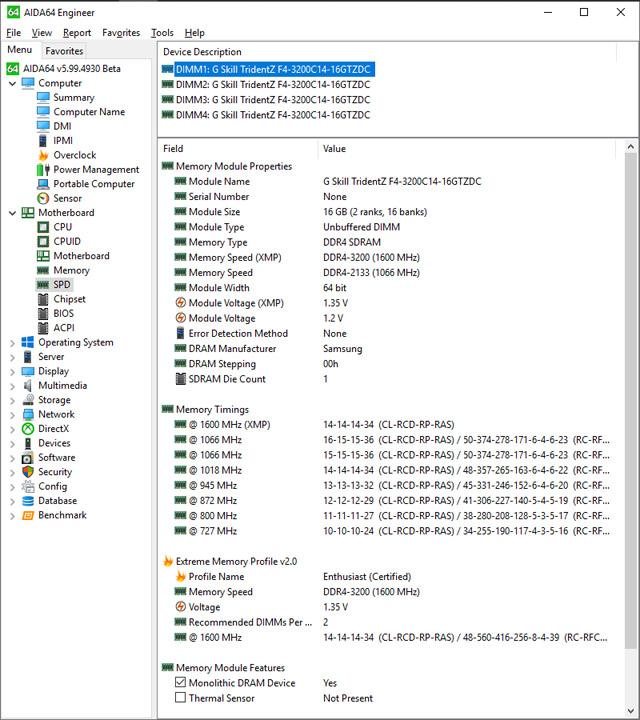Select the ACPI icon
Image resolution: width=640 pixels, height=720 pixels.
coord(43,328)
